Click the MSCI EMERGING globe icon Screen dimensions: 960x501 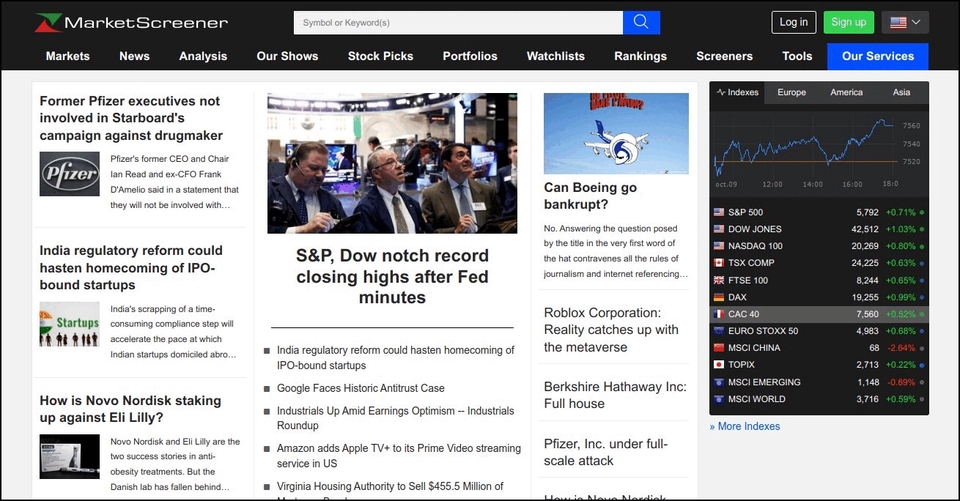pos(719,382)
